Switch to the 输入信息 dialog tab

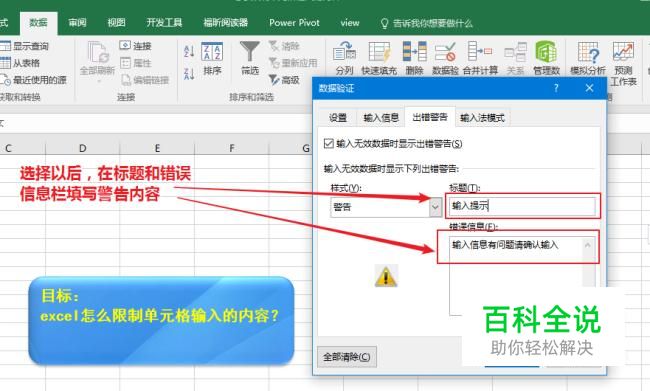[381, 118]
